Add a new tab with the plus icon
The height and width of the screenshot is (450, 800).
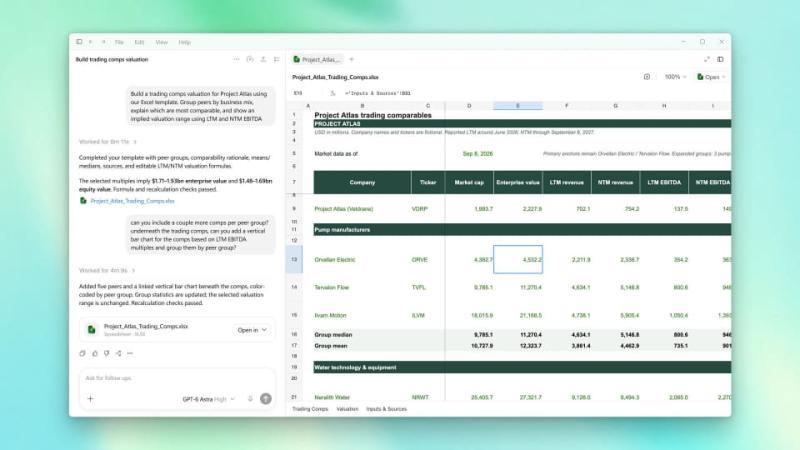(352, 59)
